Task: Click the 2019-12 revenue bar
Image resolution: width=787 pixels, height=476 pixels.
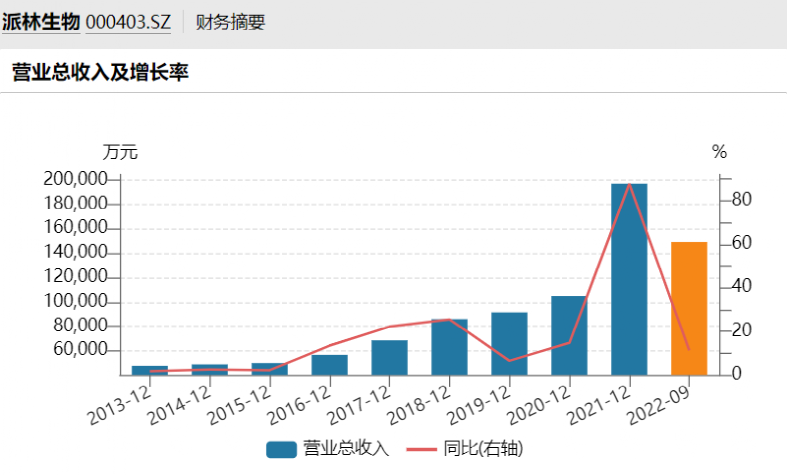Action: 509,344
